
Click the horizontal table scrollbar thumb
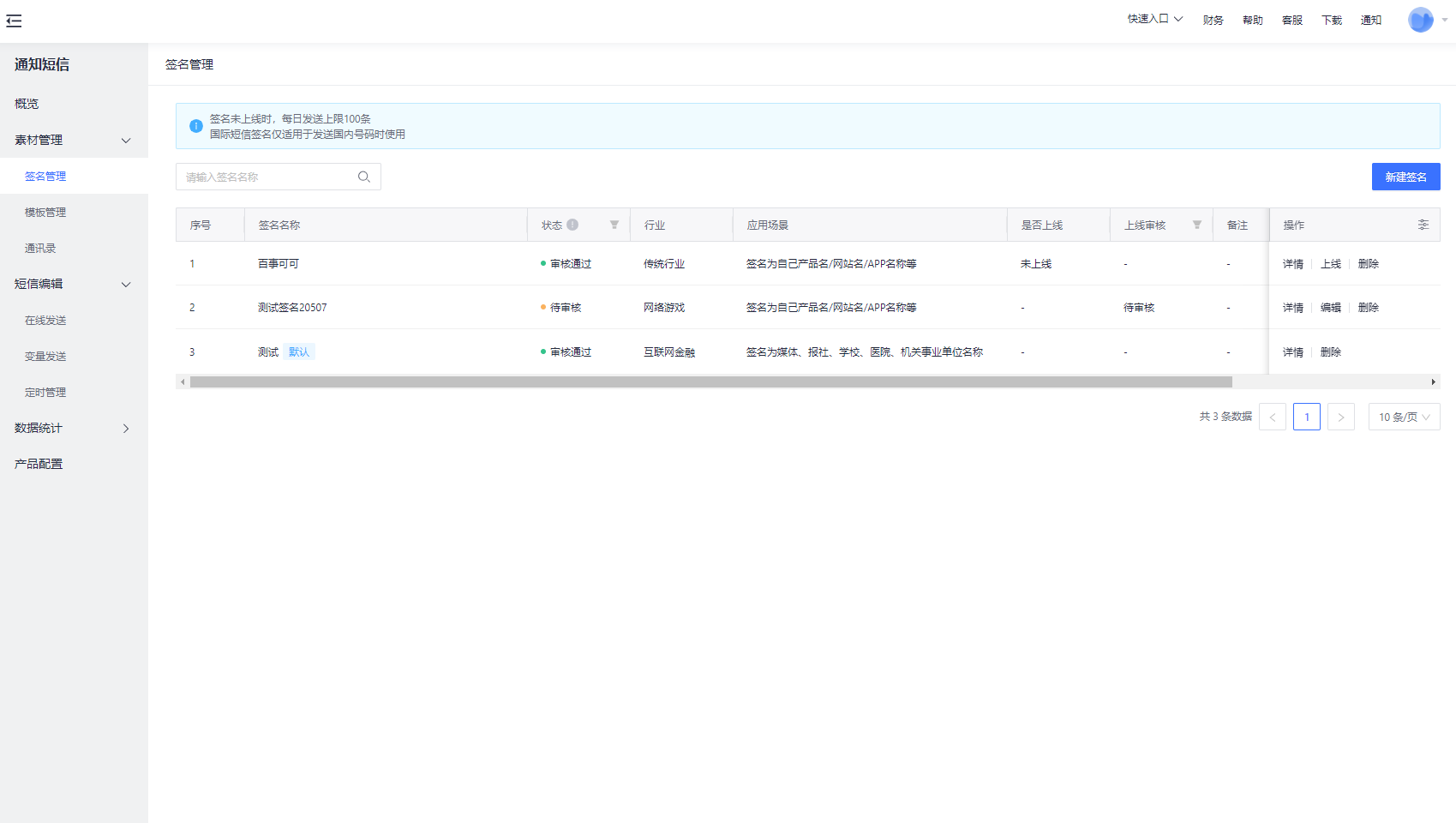pos(710,382)
